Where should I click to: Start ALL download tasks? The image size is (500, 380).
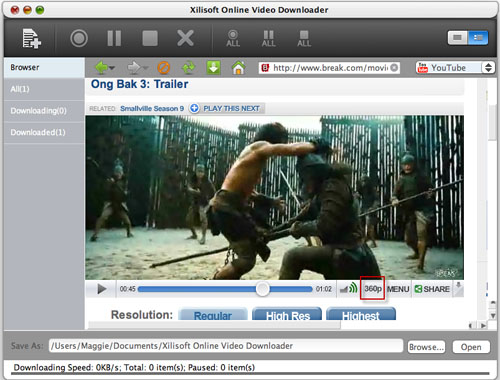[x=233, y=38]
